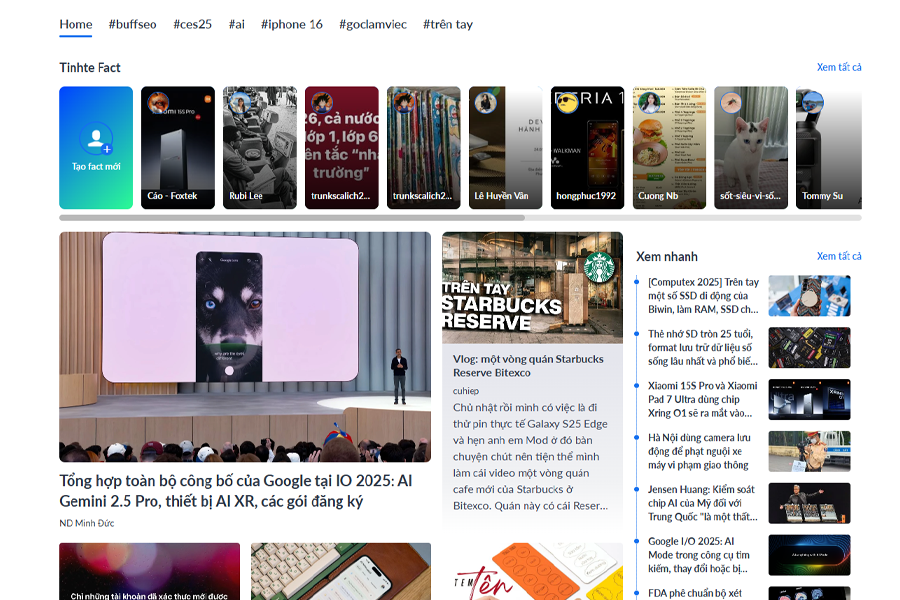The image size is (900, 600).
Task: Open the trunkscalich2 fact card showing comic books
Action: coord(424,148)
